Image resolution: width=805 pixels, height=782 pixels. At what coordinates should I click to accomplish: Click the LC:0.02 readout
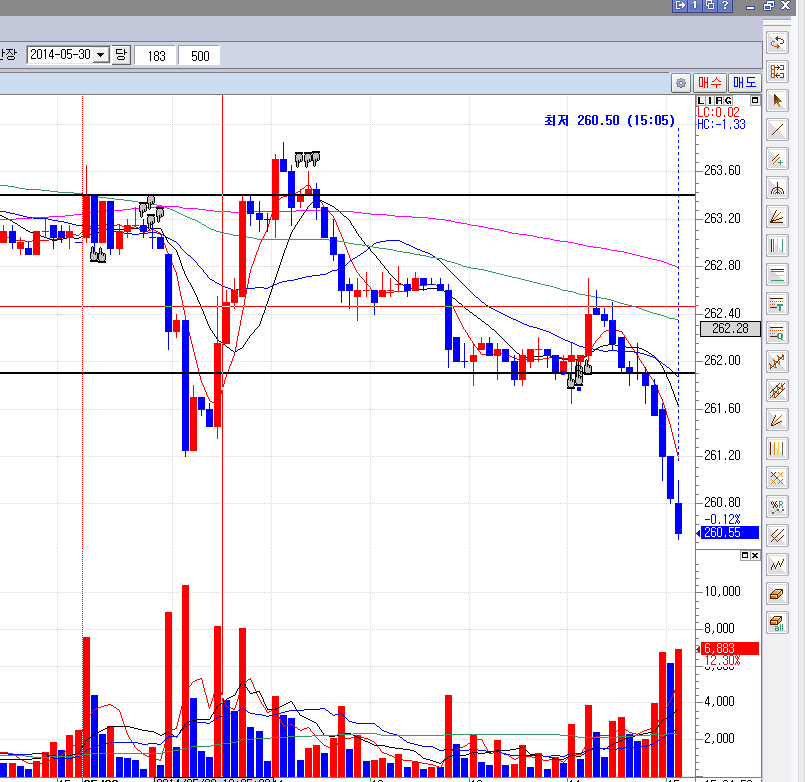click(718, 112)
